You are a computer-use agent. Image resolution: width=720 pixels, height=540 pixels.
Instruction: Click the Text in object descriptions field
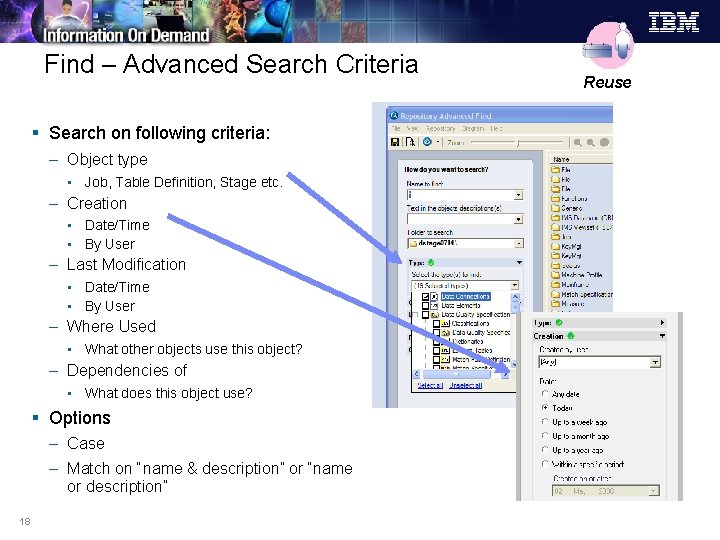(460, 219)
